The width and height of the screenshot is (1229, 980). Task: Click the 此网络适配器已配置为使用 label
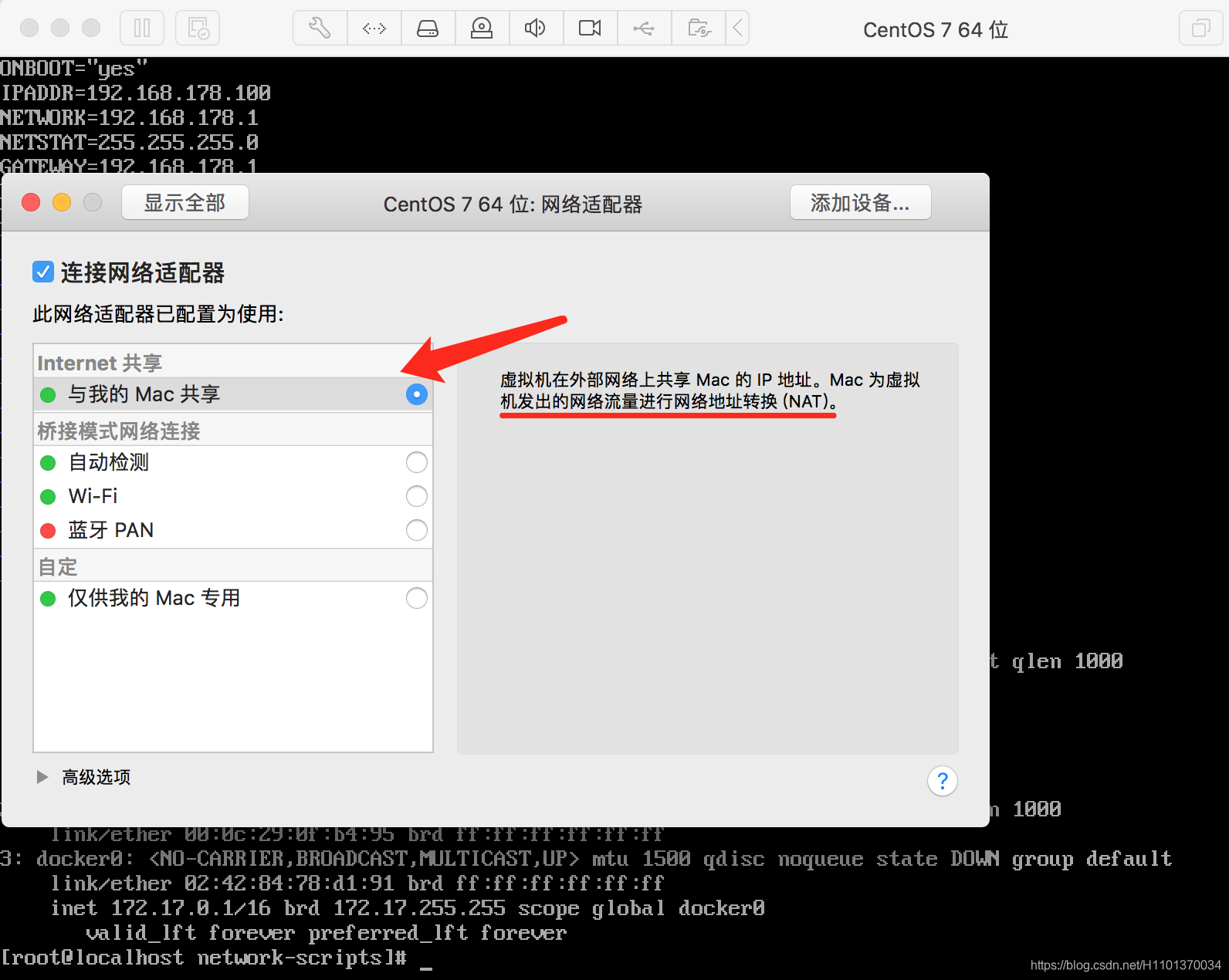[158, 314]
